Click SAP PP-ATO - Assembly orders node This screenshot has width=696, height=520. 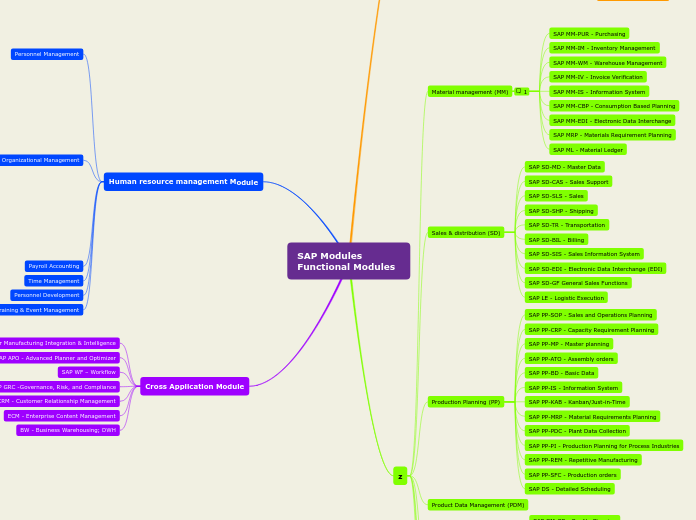[571, 359]
